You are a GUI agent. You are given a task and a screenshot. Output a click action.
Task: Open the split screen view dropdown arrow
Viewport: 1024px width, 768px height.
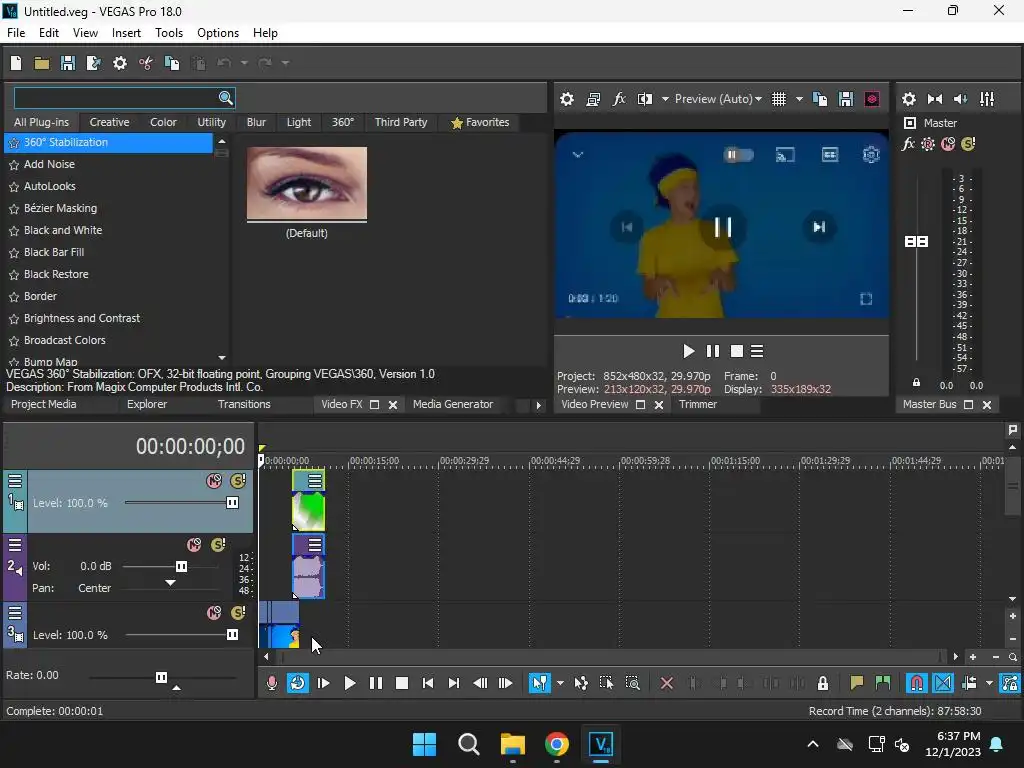coord(665,99)
